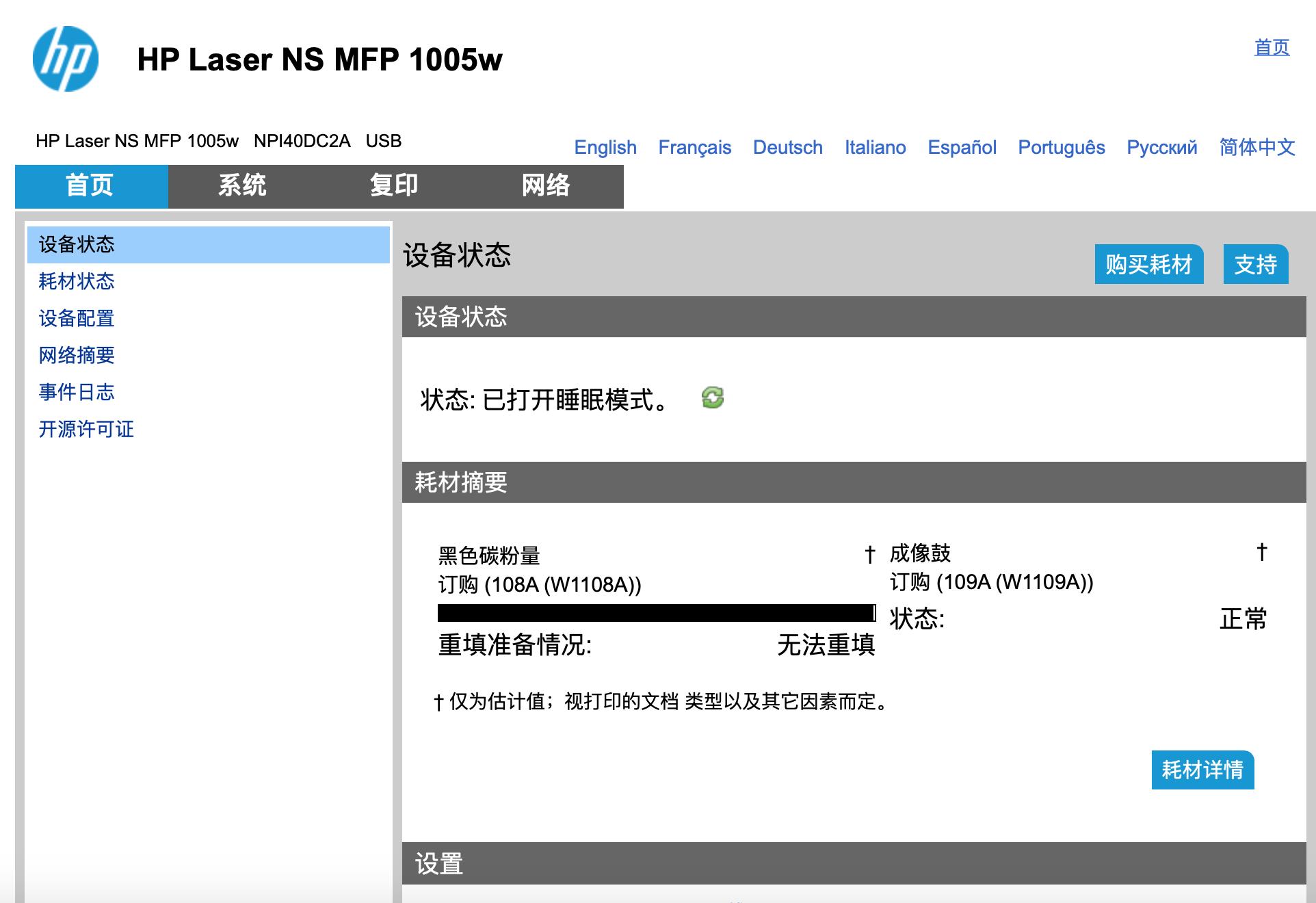View the 网络摘要 page
1316x903 pixels.
click(76, 355)
